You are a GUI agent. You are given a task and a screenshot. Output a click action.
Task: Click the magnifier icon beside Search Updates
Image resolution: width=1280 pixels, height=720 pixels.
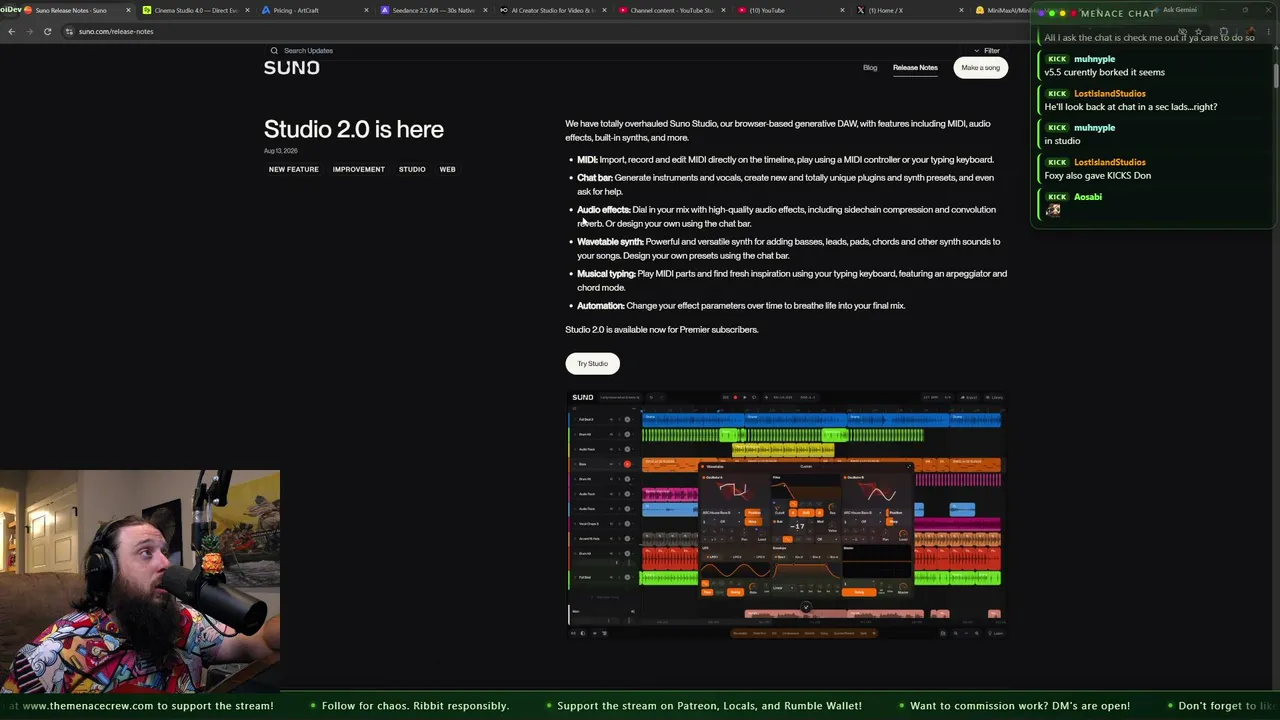[274, 50]
